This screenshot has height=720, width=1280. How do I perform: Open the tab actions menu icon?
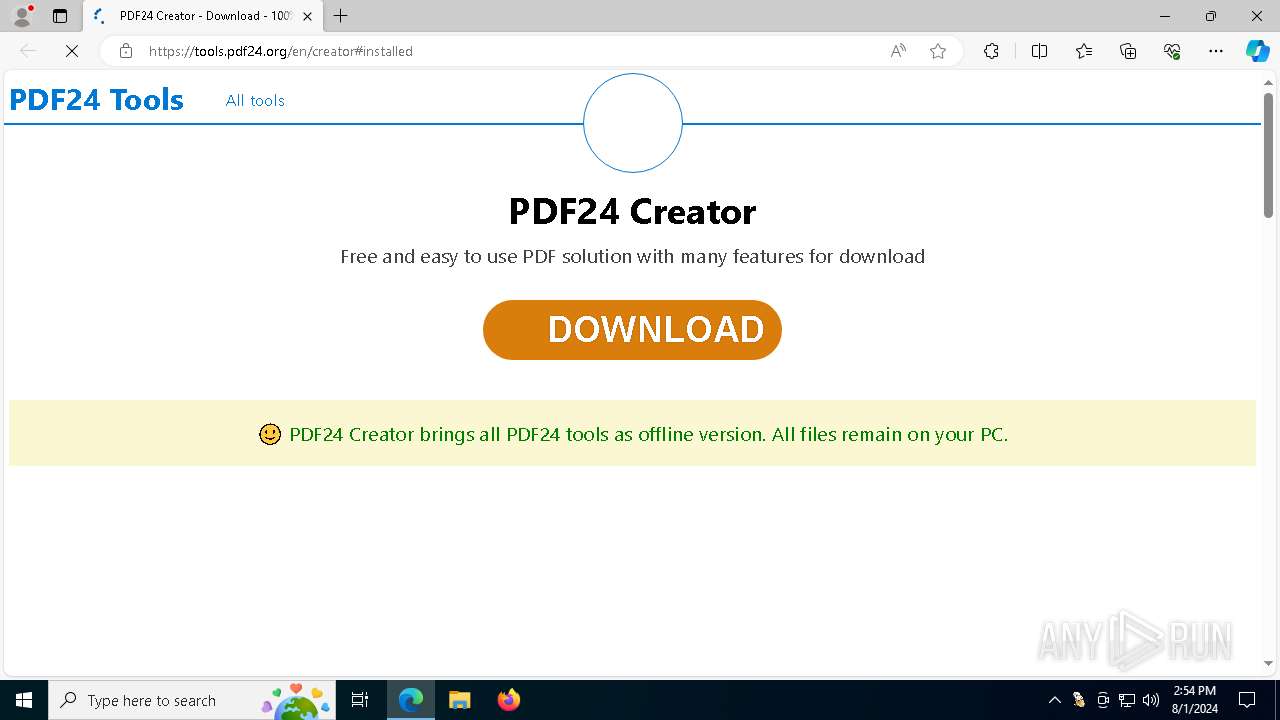coord(60,16)
